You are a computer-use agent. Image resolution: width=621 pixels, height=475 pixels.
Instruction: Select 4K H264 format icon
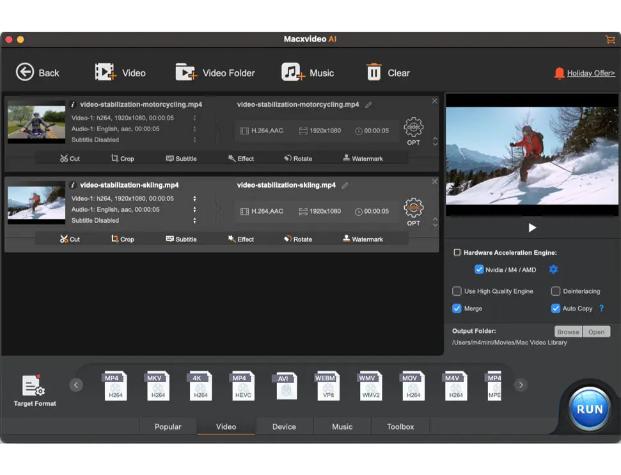[200, 385]
